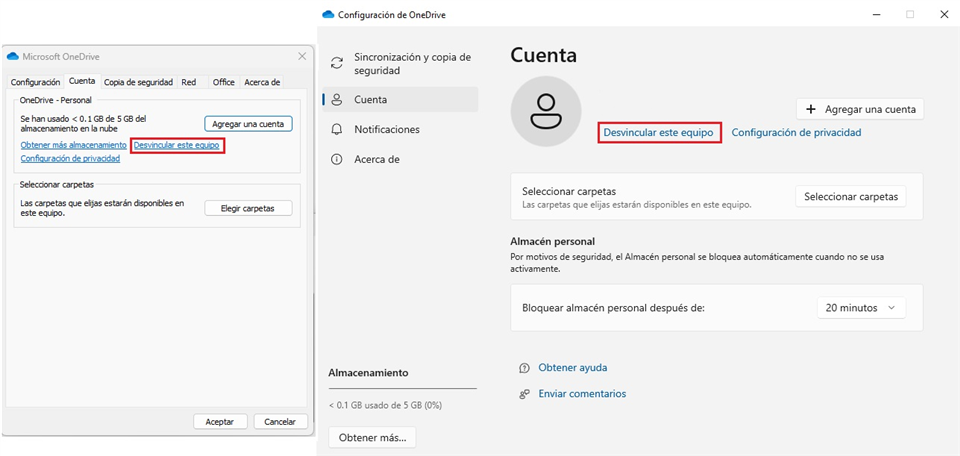Click the Elegir carpetas button
Image resolution: width=960 pixels, height=456 pixels.
click(248, 208)
